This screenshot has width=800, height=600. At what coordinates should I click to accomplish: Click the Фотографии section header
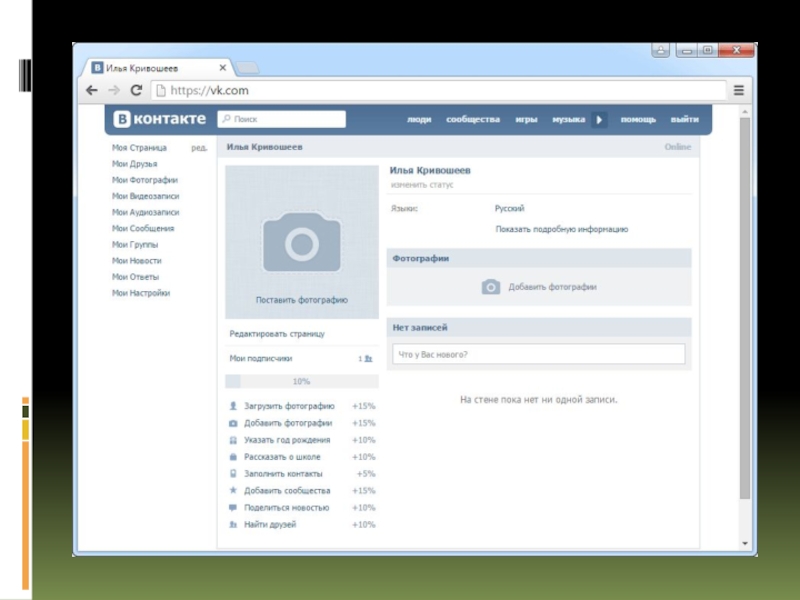539,258
